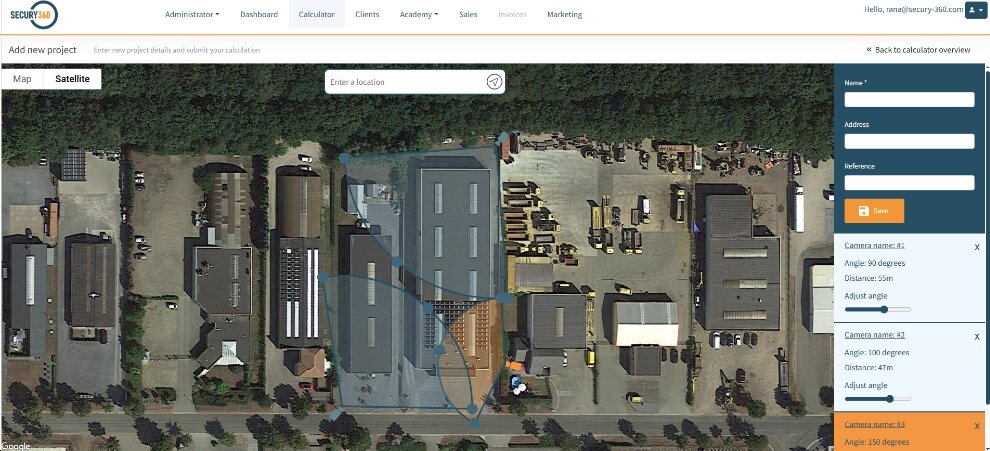Adjust angle slider for Camera #2

click(x=878, y=399)
